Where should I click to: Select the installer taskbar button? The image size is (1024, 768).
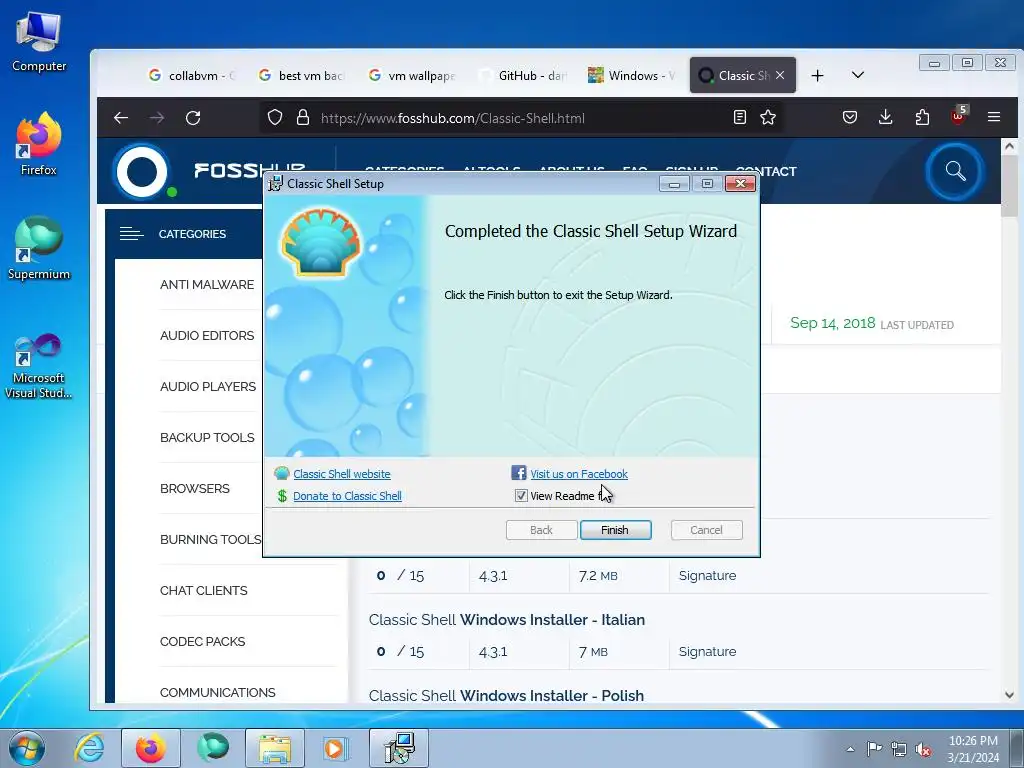pos(399,748)
